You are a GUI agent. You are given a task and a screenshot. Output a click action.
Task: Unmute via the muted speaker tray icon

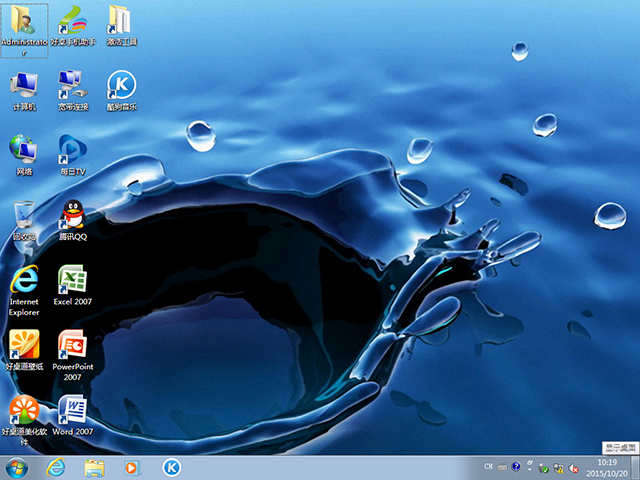[573, 468]
